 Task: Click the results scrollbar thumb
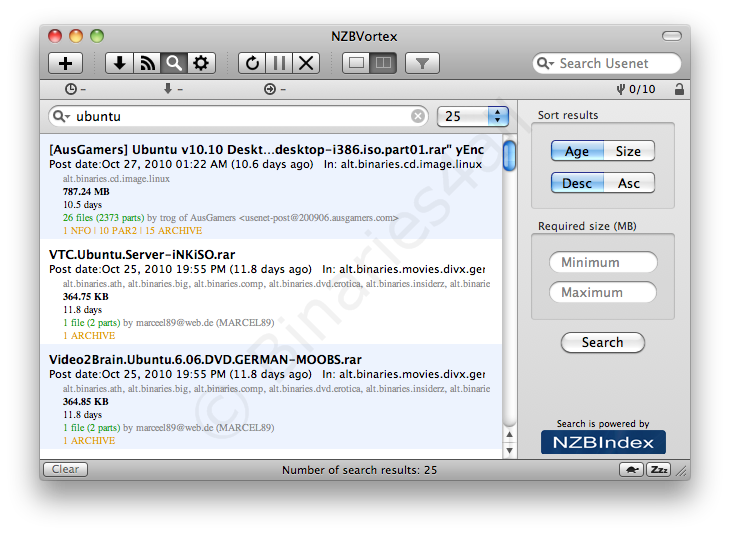coord(509,156)
